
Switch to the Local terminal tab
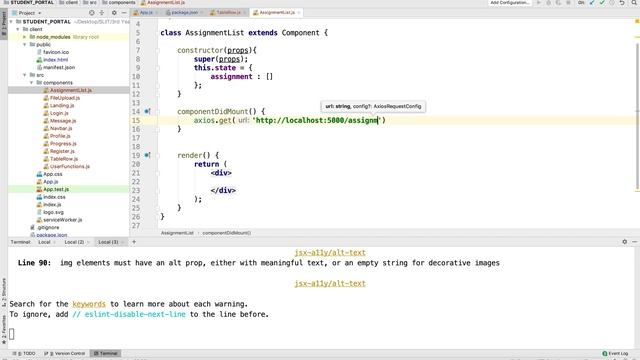[x=44, y=242]
